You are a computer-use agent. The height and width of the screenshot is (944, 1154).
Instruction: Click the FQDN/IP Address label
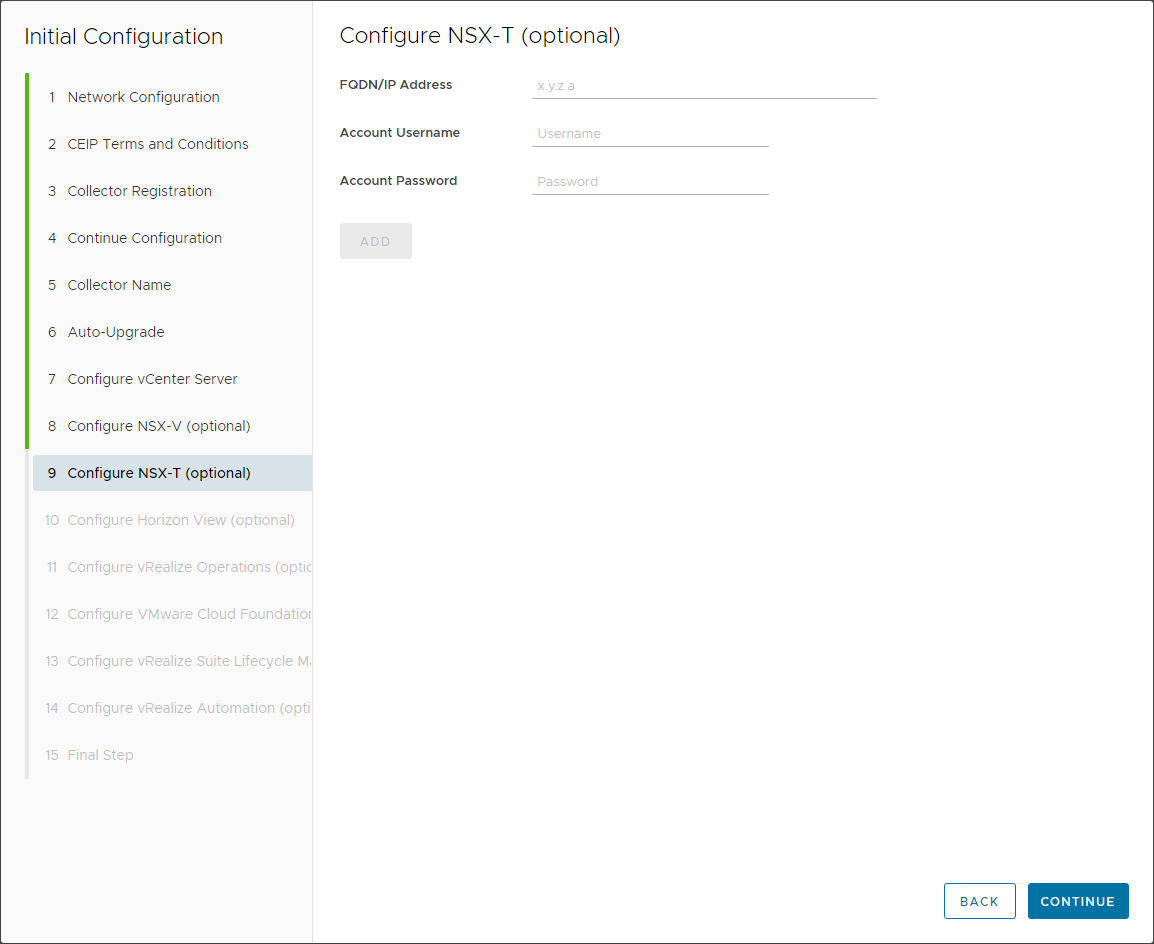pos(396,85)
